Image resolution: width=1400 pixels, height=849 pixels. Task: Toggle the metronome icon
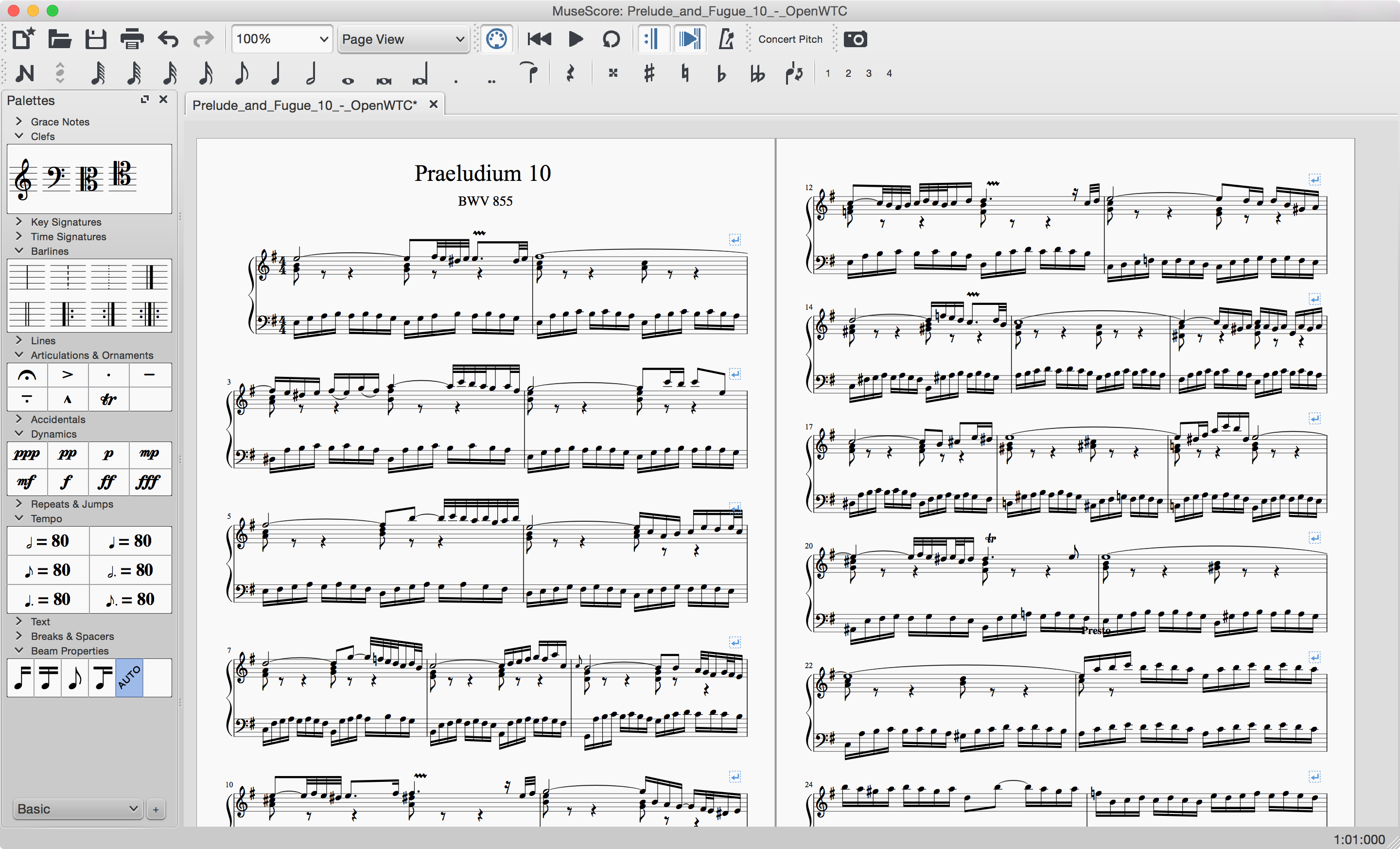pyautogui.click(x=726, y=39)
